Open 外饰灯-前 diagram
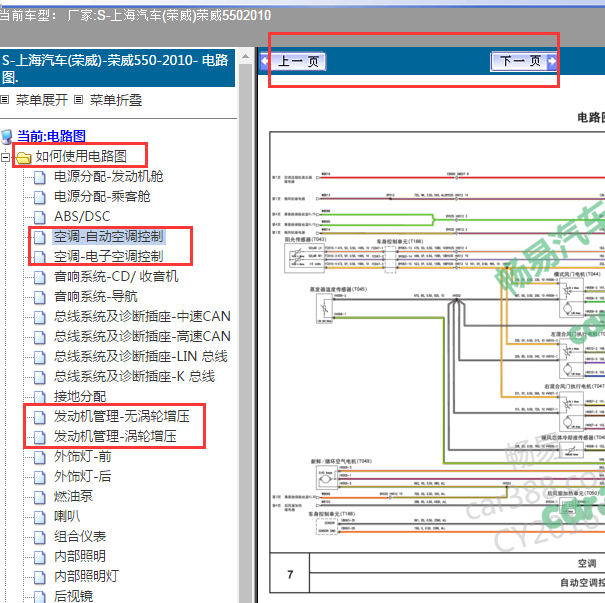 click(83, 457)
